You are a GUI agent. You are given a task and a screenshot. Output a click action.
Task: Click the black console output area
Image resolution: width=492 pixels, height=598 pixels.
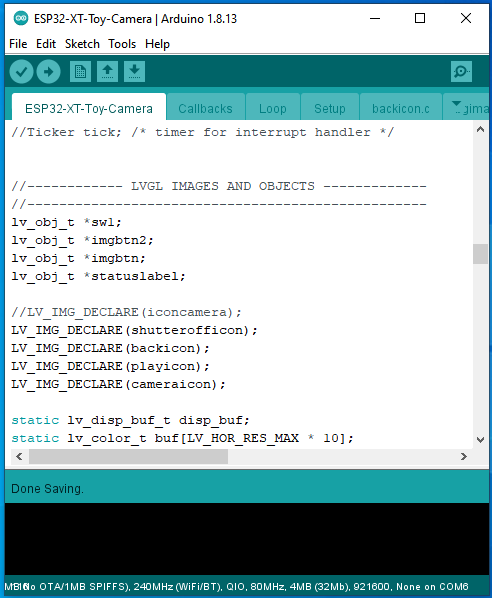click(x=247, y=539)
